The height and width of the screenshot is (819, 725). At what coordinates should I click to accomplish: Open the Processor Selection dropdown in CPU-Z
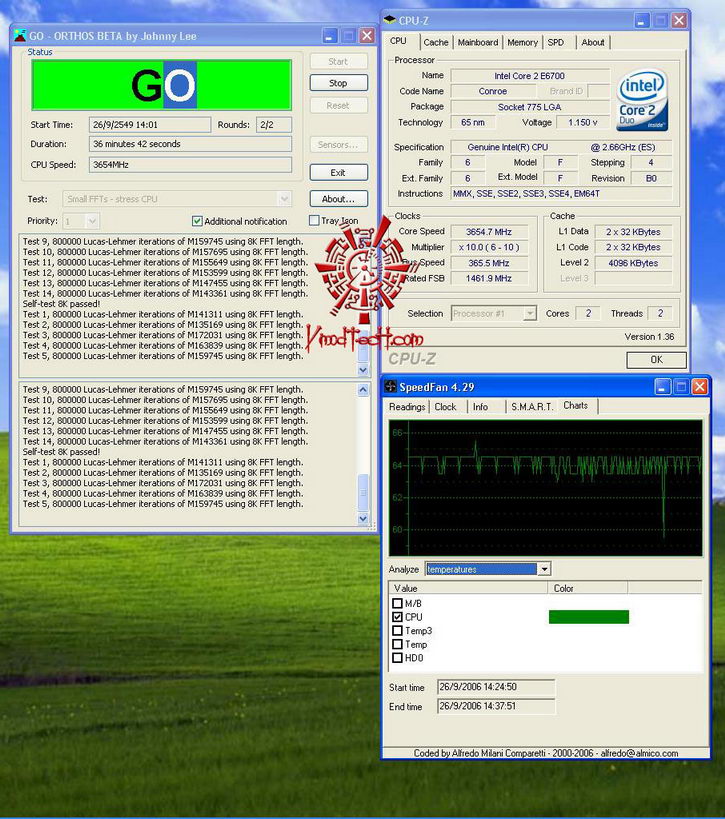(x=530, y=313)
